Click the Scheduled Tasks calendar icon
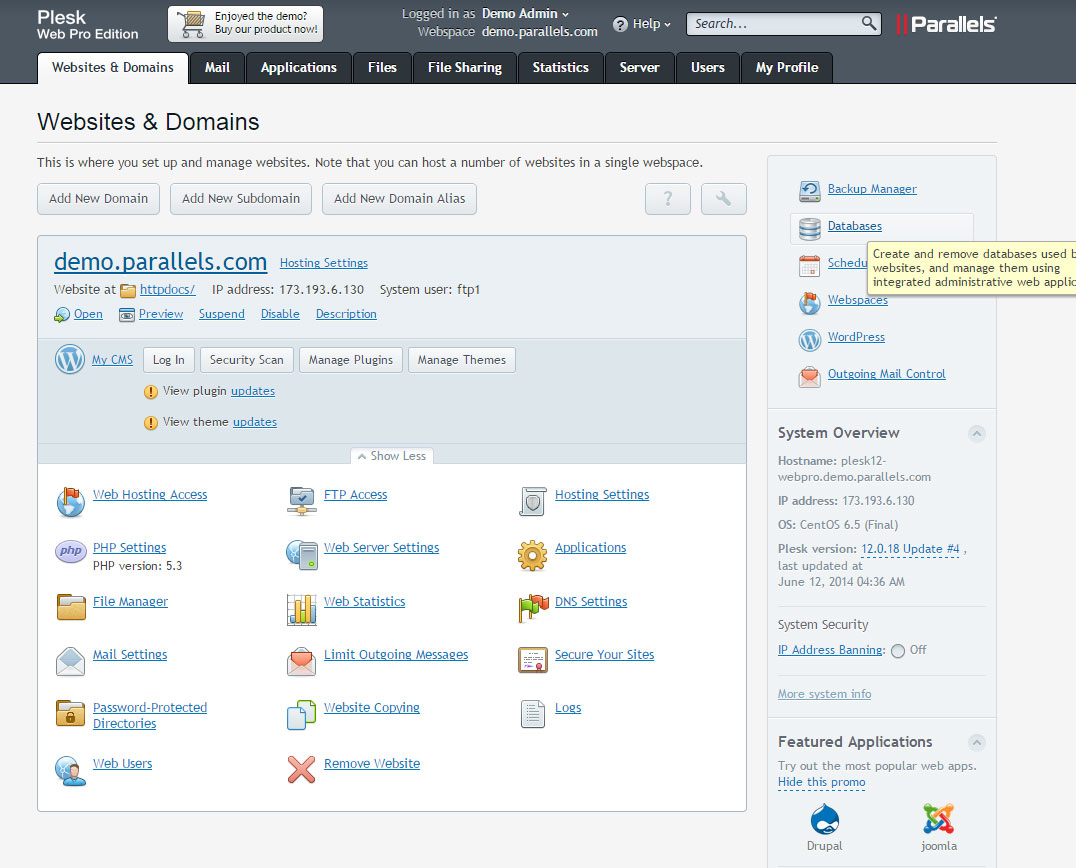The image size is (1076, 868). tap(810, 266)
